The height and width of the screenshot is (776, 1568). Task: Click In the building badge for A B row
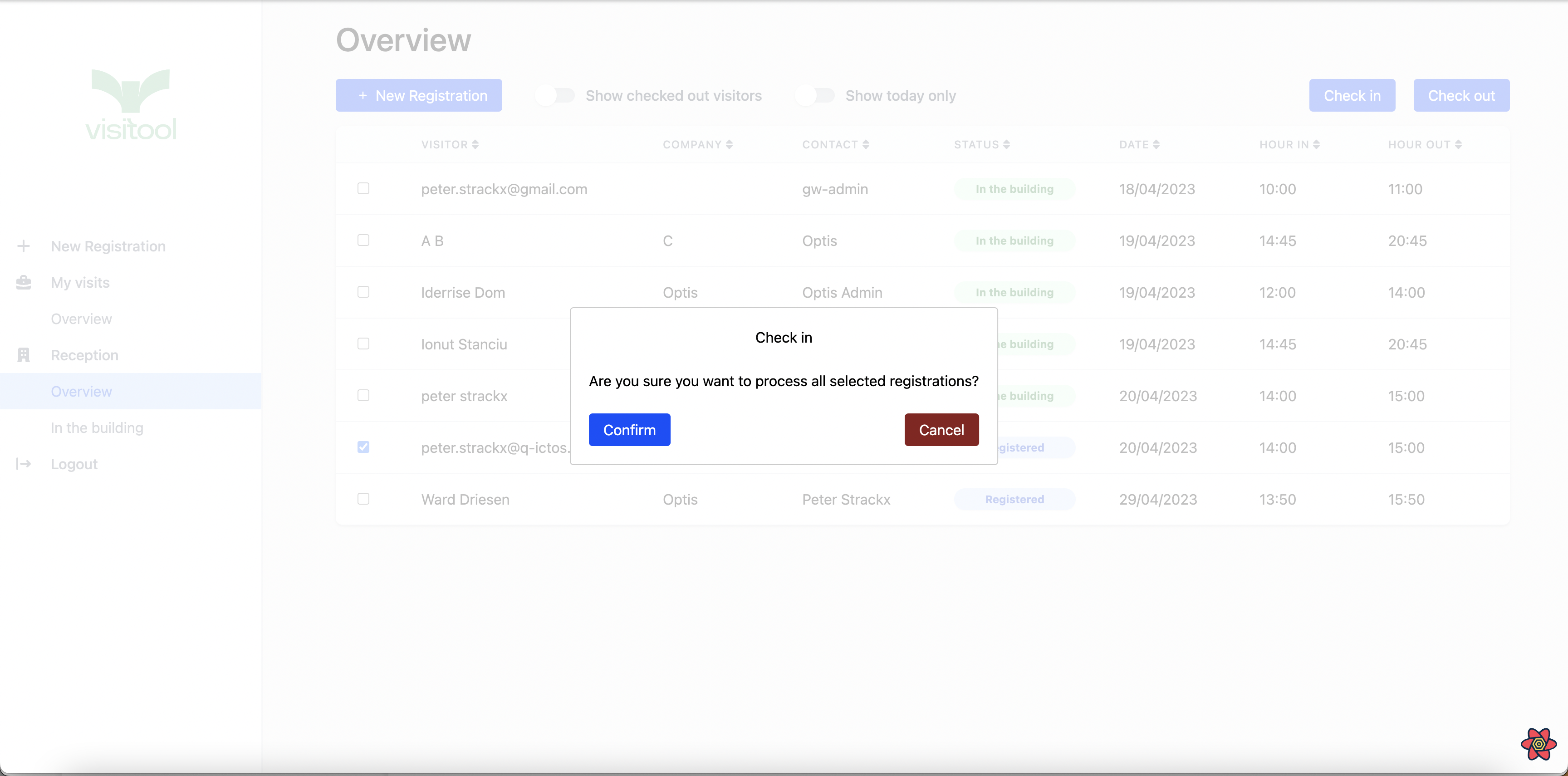coord(1014,241)
